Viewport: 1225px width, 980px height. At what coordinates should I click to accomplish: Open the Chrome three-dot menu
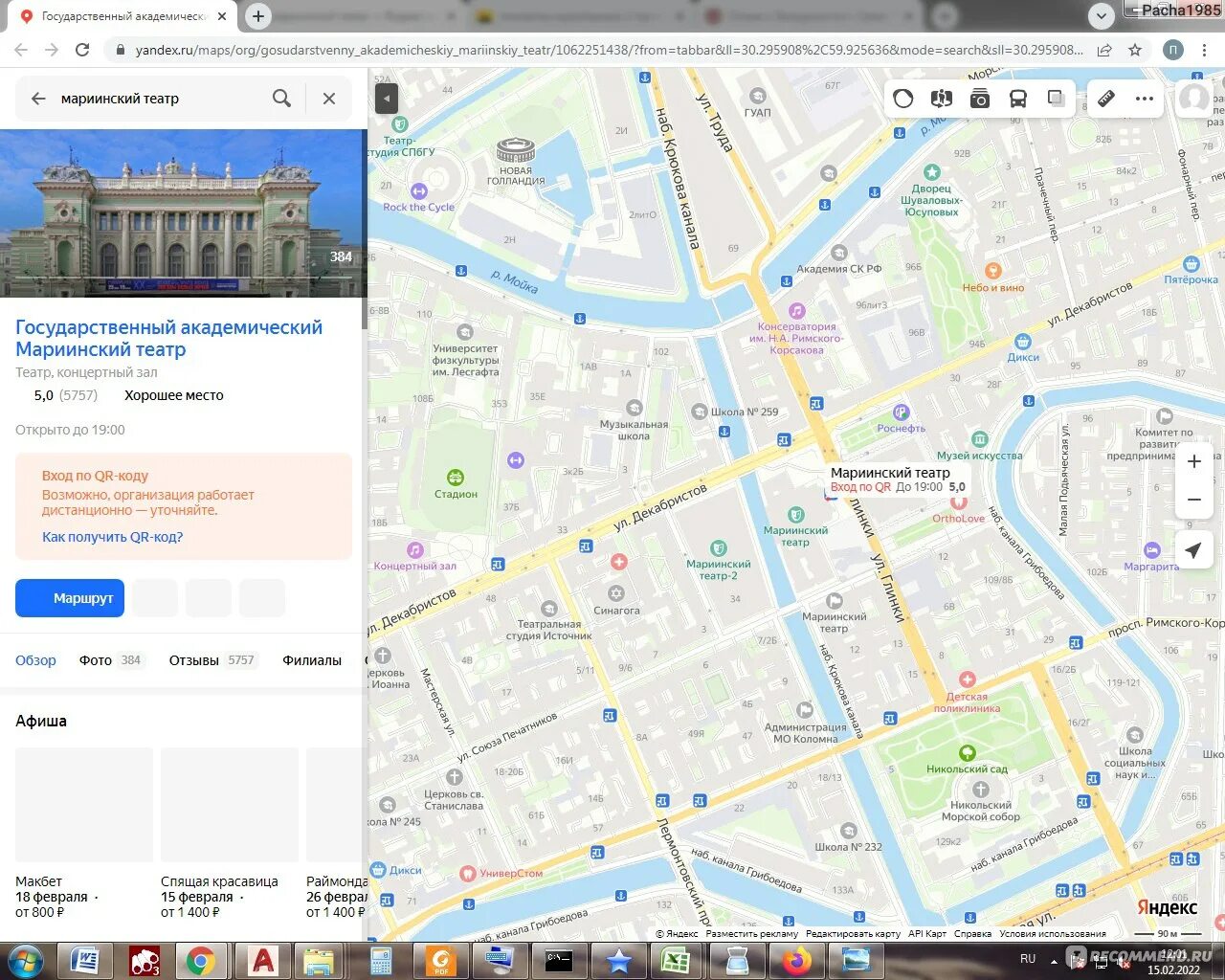point(1204,50)
